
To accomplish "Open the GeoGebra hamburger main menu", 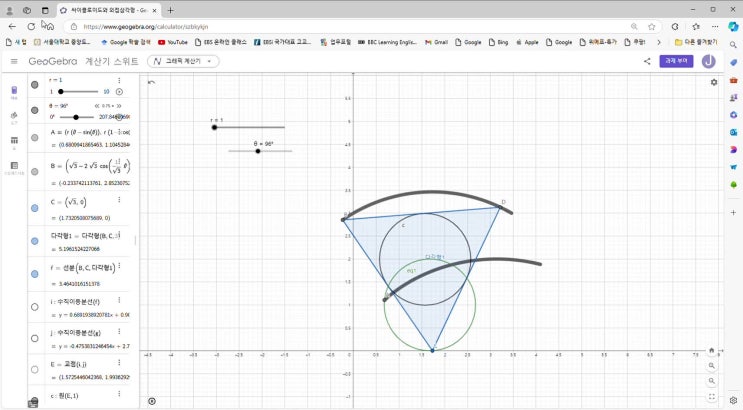I will [x=14, y=61].
